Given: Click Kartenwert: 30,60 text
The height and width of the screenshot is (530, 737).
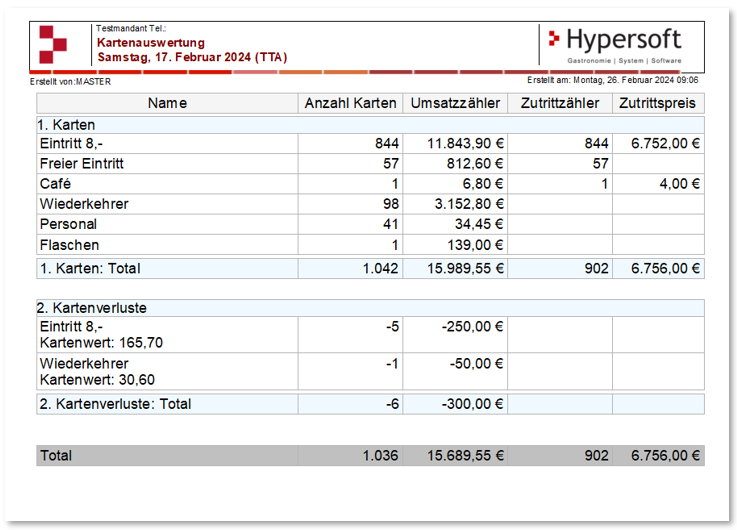Looking at the screenshot, I should [x=97, y=380].
